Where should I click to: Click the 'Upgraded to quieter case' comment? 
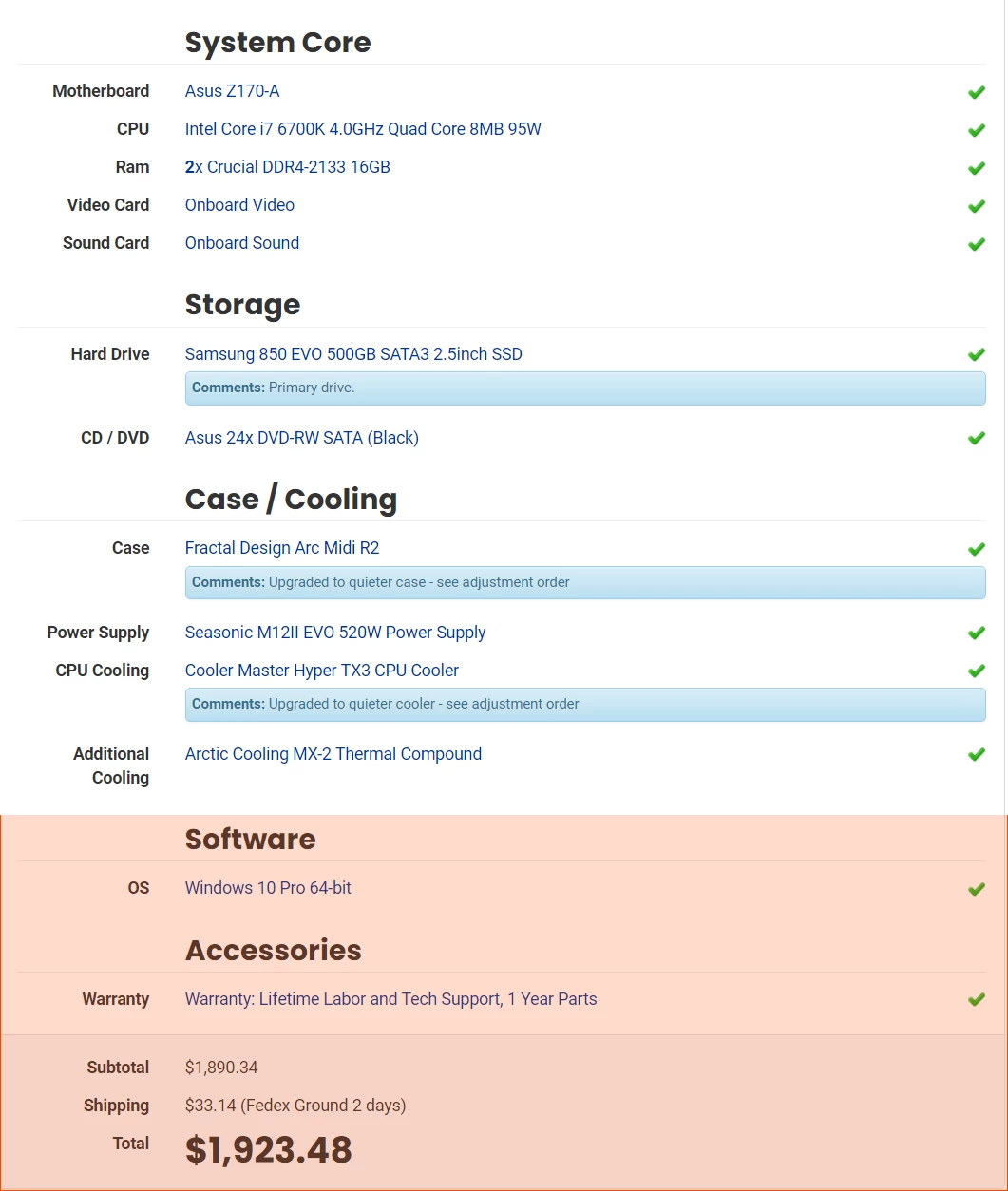pyautogui.click(x=585, y=582)
